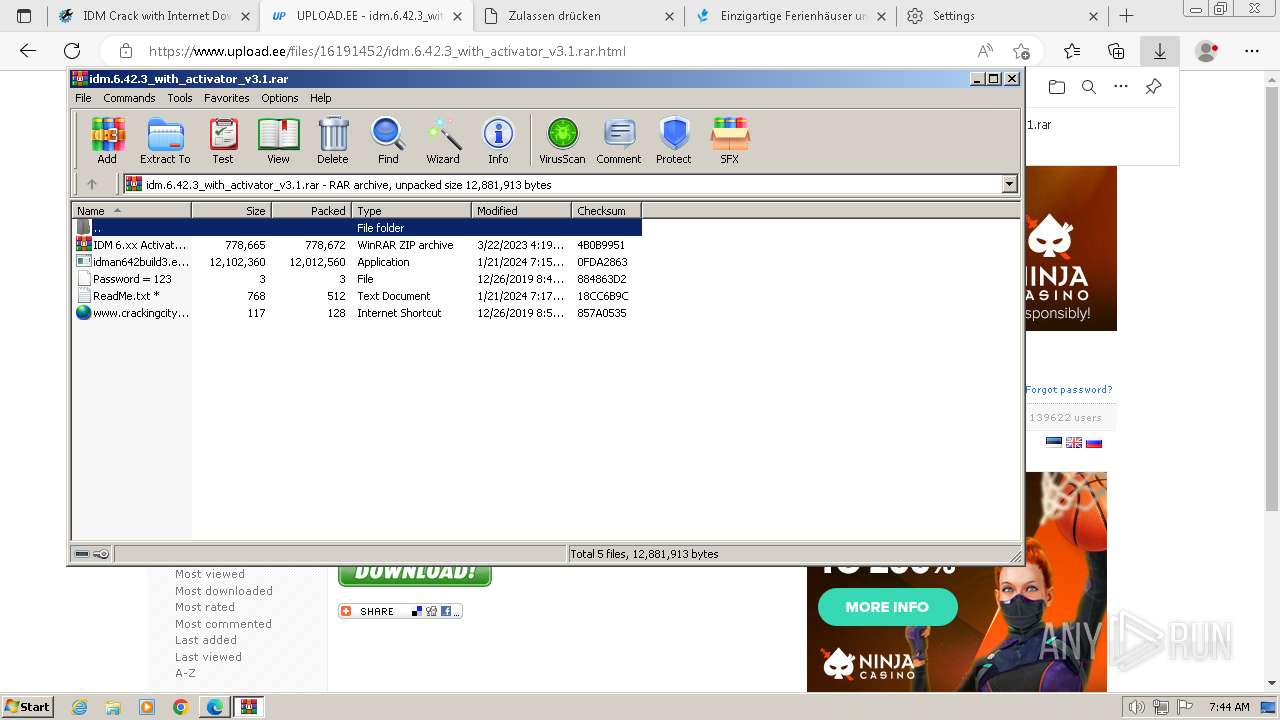This screenshot has width=1280, height=720.
Task: Click the SHARE button on page
Action: 400,611
